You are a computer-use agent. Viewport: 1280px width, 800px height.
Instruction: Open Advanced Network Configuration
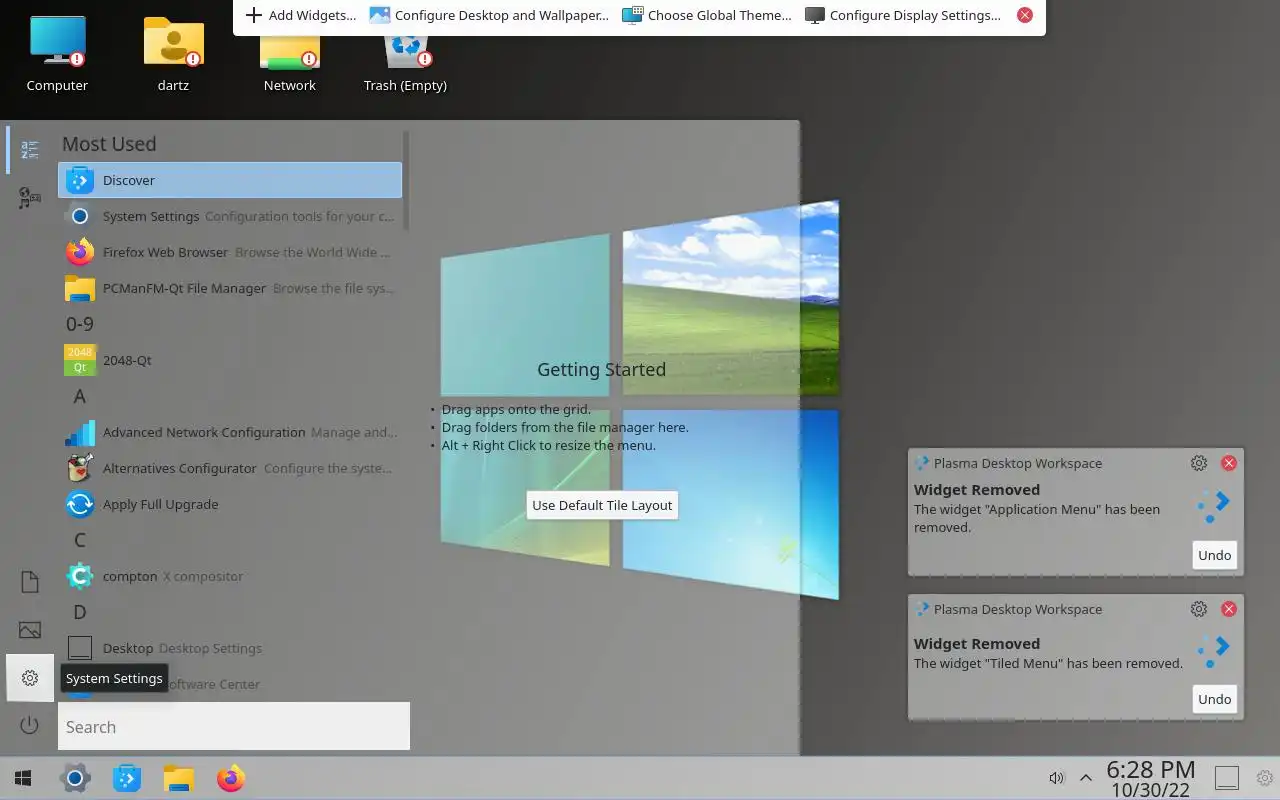point(230,432)
